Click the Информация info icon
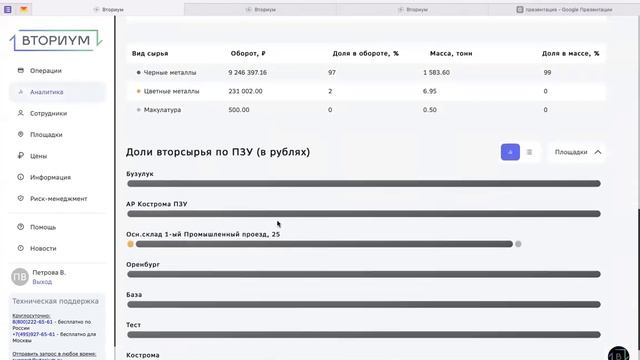640x360 pixels. 20,177
